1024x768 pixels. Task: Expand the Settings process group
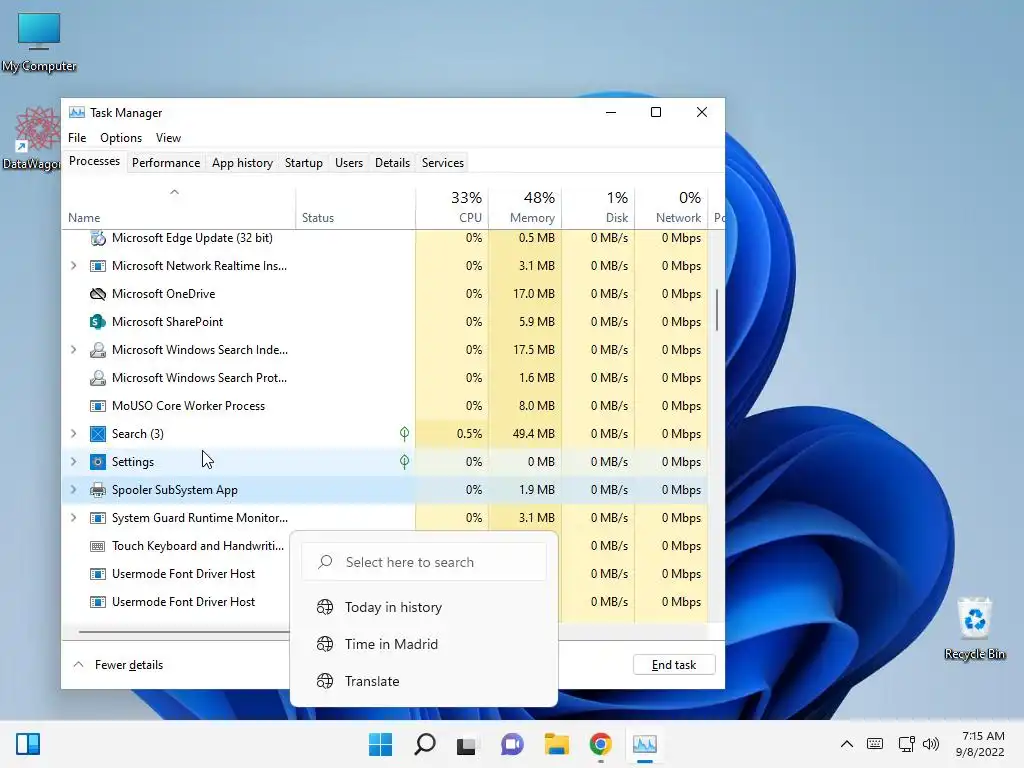coord(73,462)
